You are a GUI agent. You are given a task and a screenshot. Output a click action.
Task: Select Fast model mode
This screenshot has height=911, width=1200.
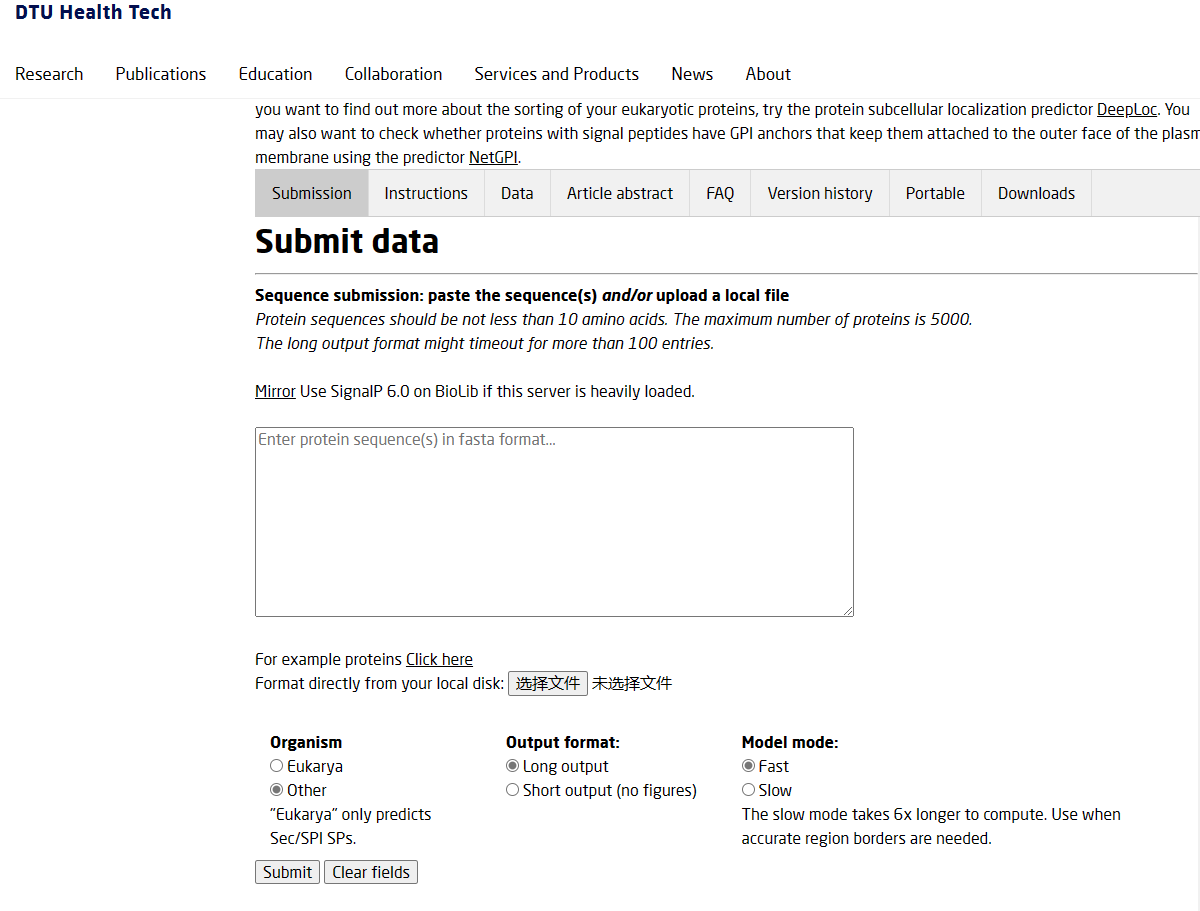pyautogui.click(x=748, y=766)
